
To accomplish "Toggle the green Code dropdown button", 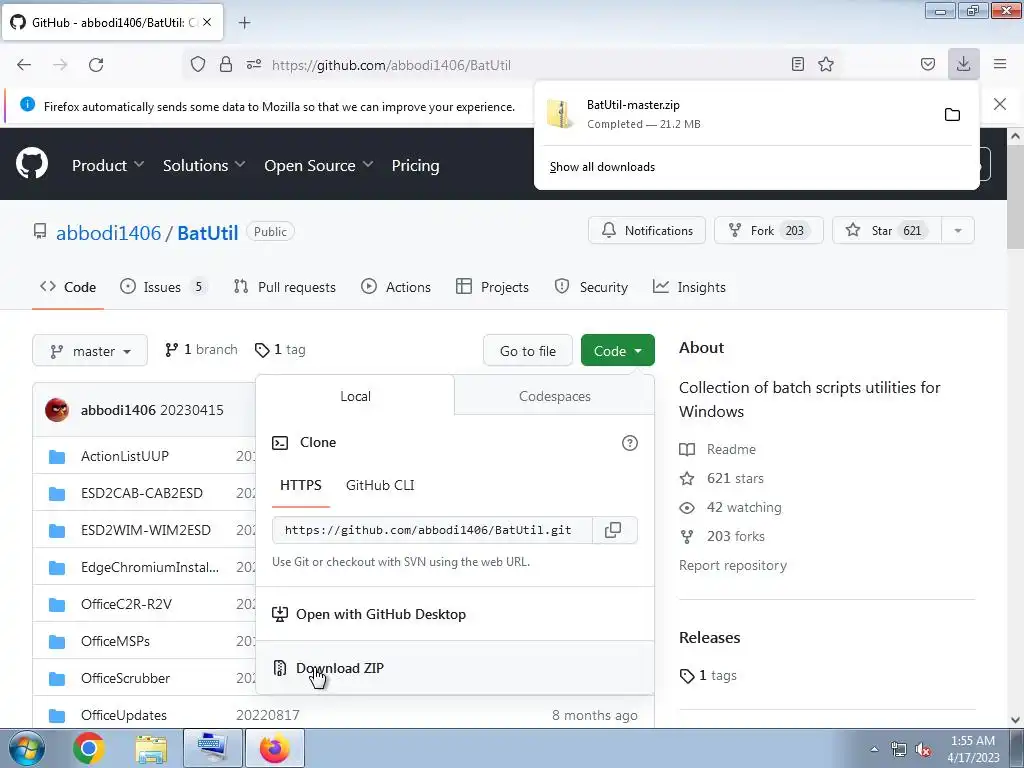I will pos(618,351).
